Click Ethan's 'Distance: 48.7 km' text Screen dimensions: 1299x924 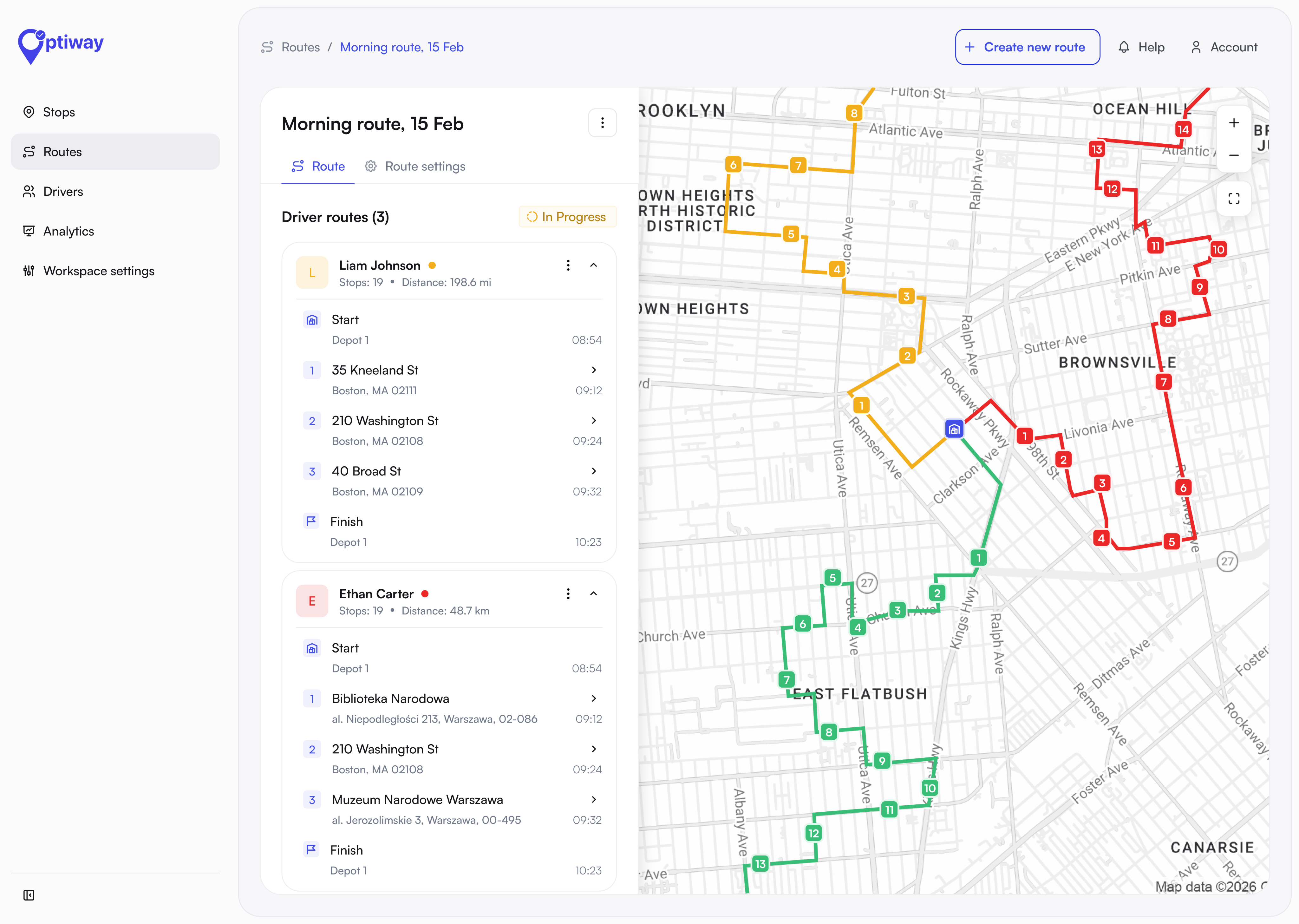(x=445, y=611)
